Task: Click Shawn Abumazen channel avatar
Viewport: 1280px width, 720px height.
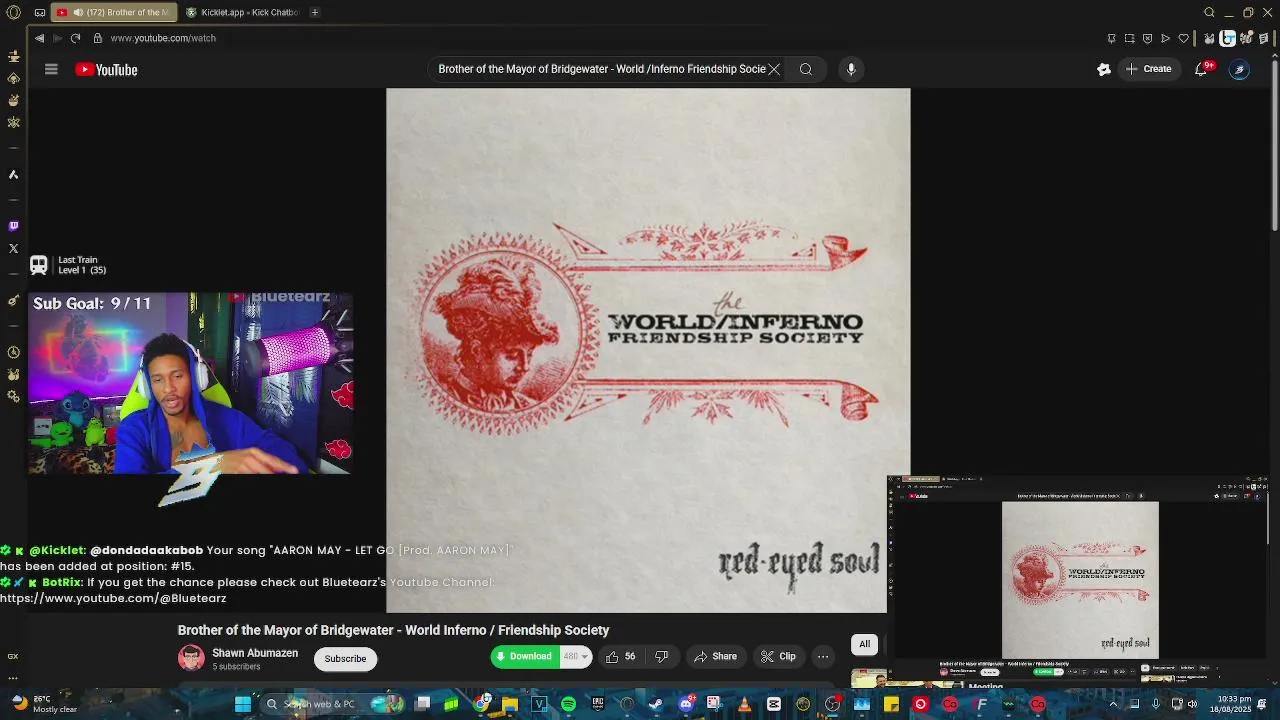Action: click(x=191, y=658)
